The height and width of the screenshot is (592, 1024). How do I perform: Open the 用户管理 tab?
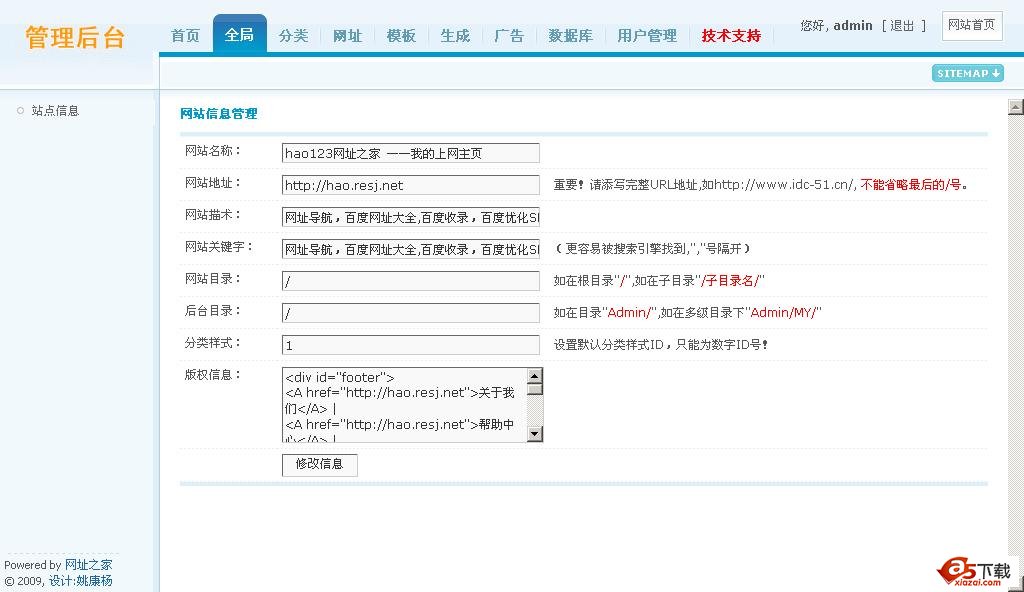[646, 36]
